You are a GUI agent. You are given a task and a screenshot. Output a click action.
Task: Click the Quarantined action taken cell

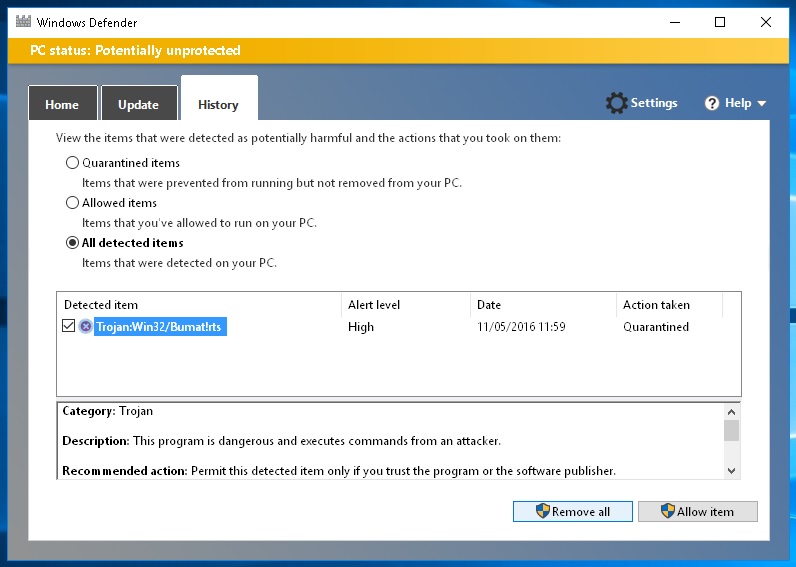point(656,327)
